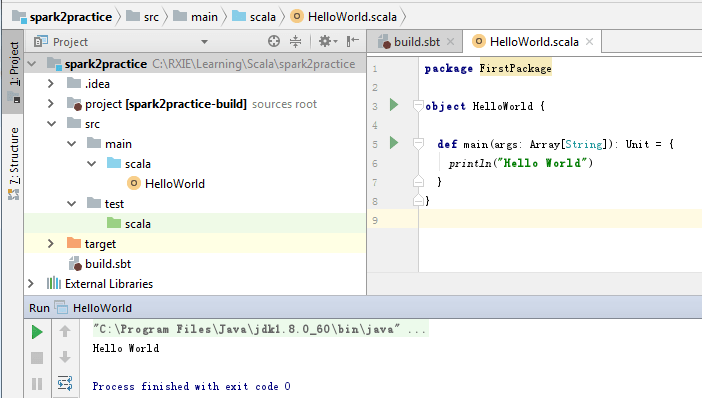Toggle the 7: Structure side tool window
This screenshot has height=398, width=702.
click(13, 163)
